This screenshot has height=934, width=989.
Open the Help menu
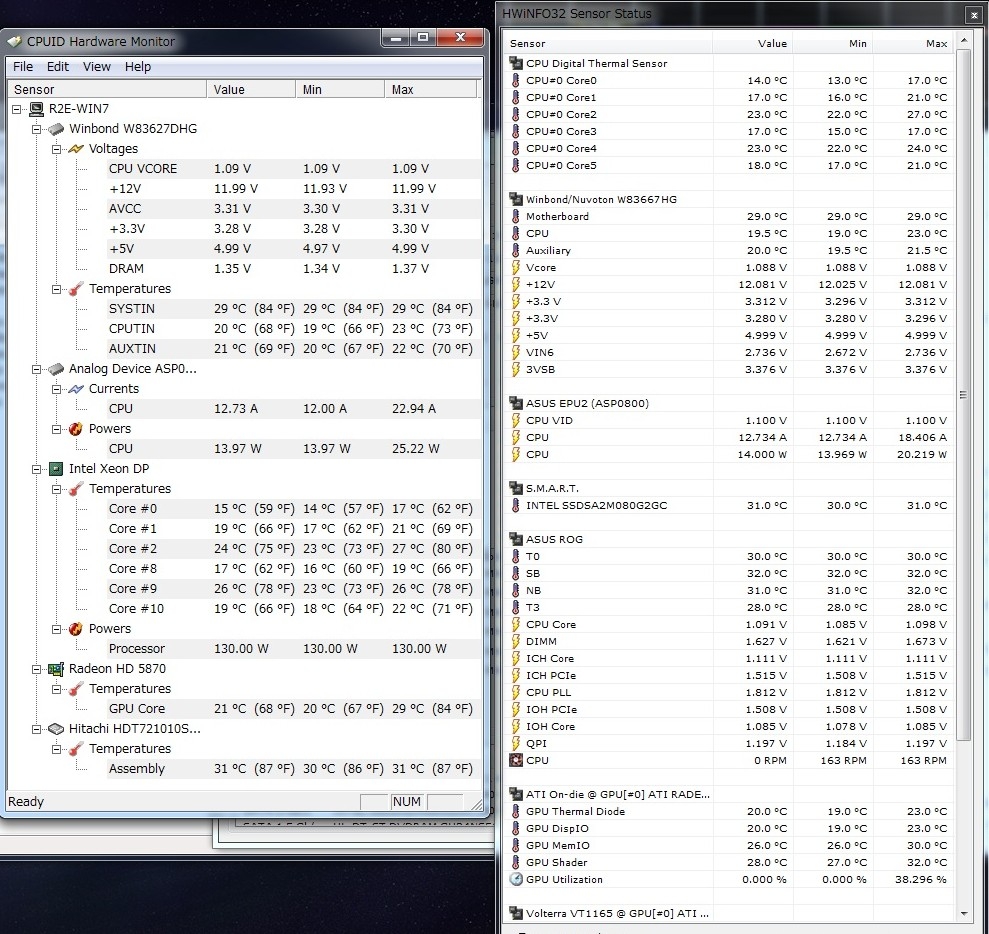[138, 67]
